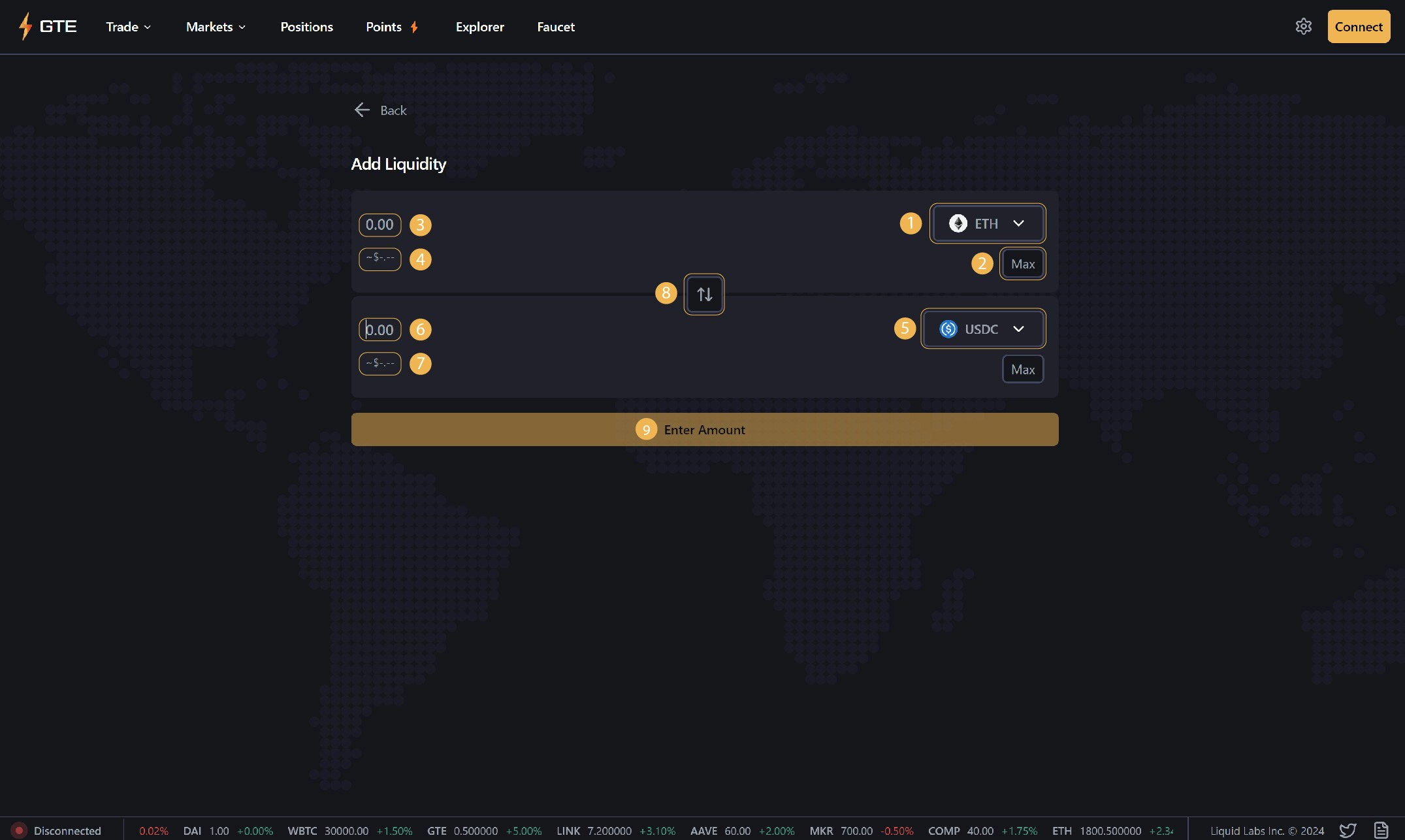Open the settings gear in the top bar

(1304, 26)
